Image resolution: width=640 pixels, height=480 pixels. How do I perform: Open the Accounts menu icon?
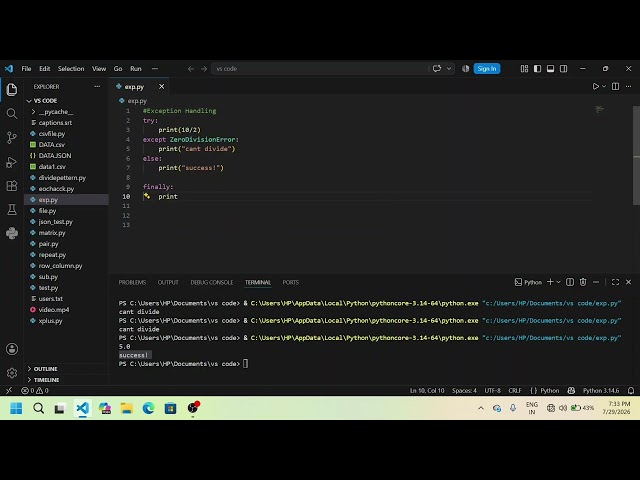tap(12, 349)
